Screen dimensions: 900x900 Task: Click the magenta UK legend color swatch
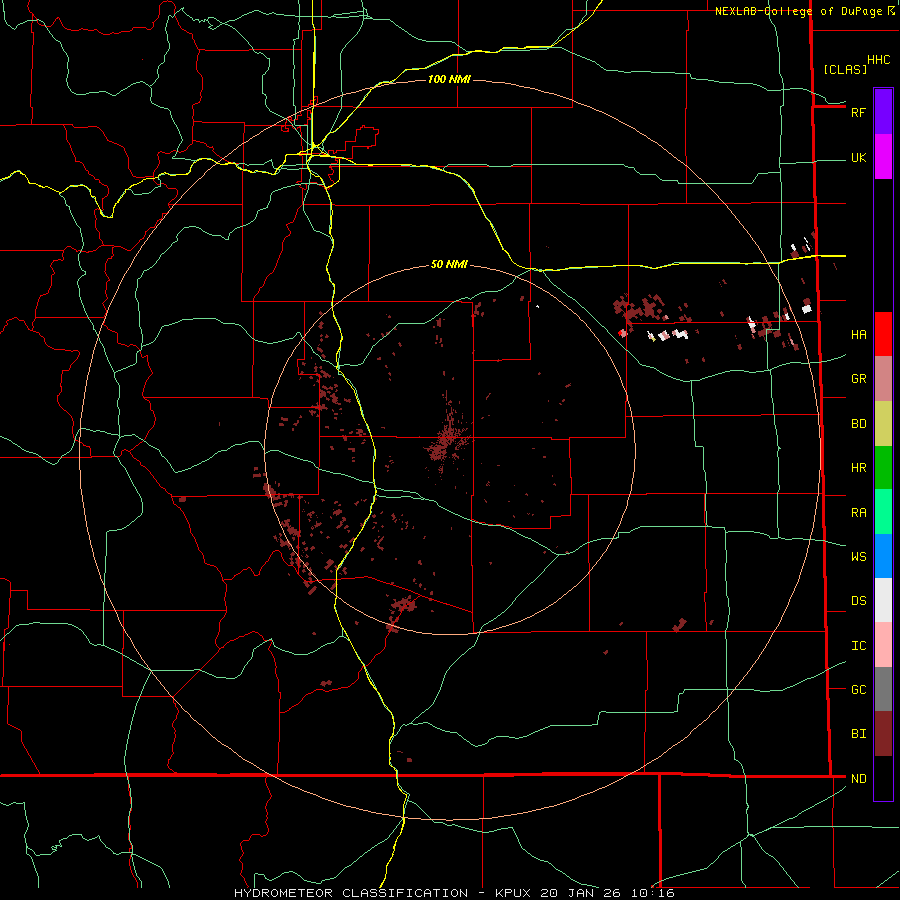point(883,157)
